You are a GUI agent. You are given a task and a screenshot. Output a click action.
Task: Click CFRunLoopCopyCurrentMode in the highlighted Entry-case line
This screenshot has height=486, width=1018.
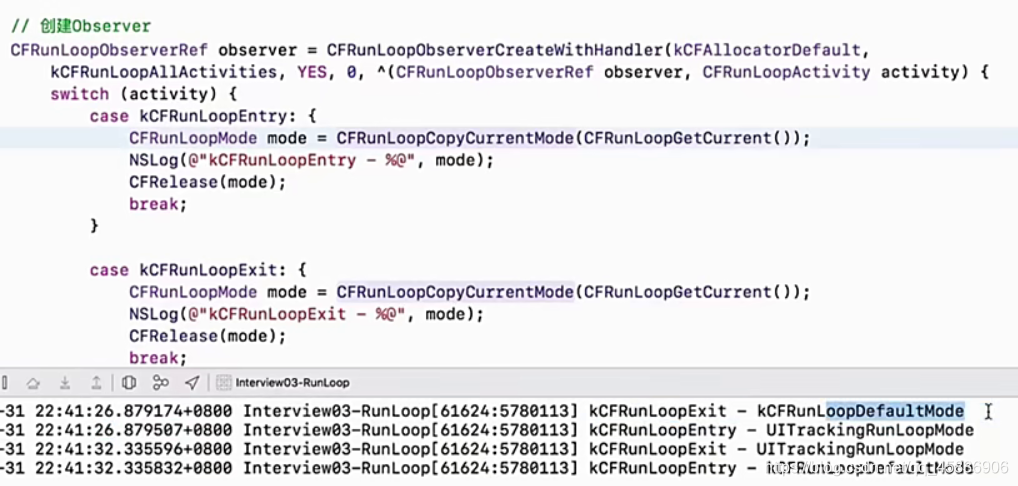tap(455, 138)
